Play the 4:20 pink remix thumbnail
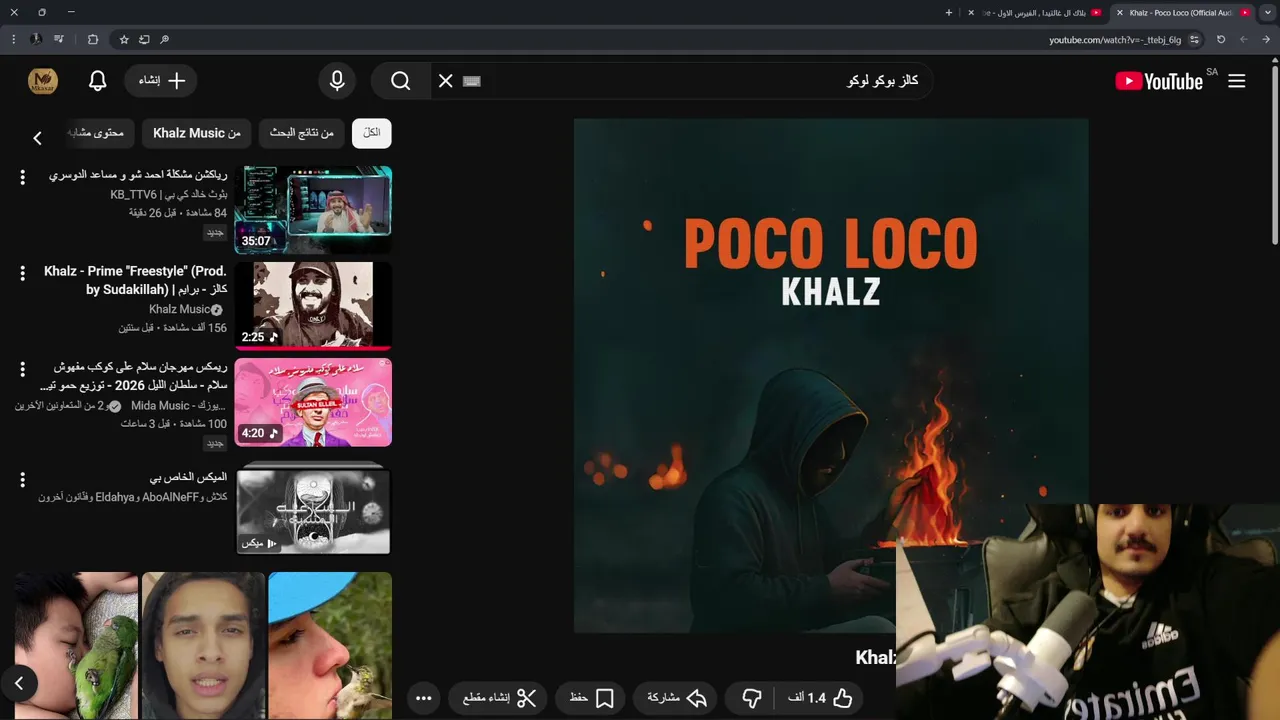The height and width of the screenshot is (720, 1280). 313,402
